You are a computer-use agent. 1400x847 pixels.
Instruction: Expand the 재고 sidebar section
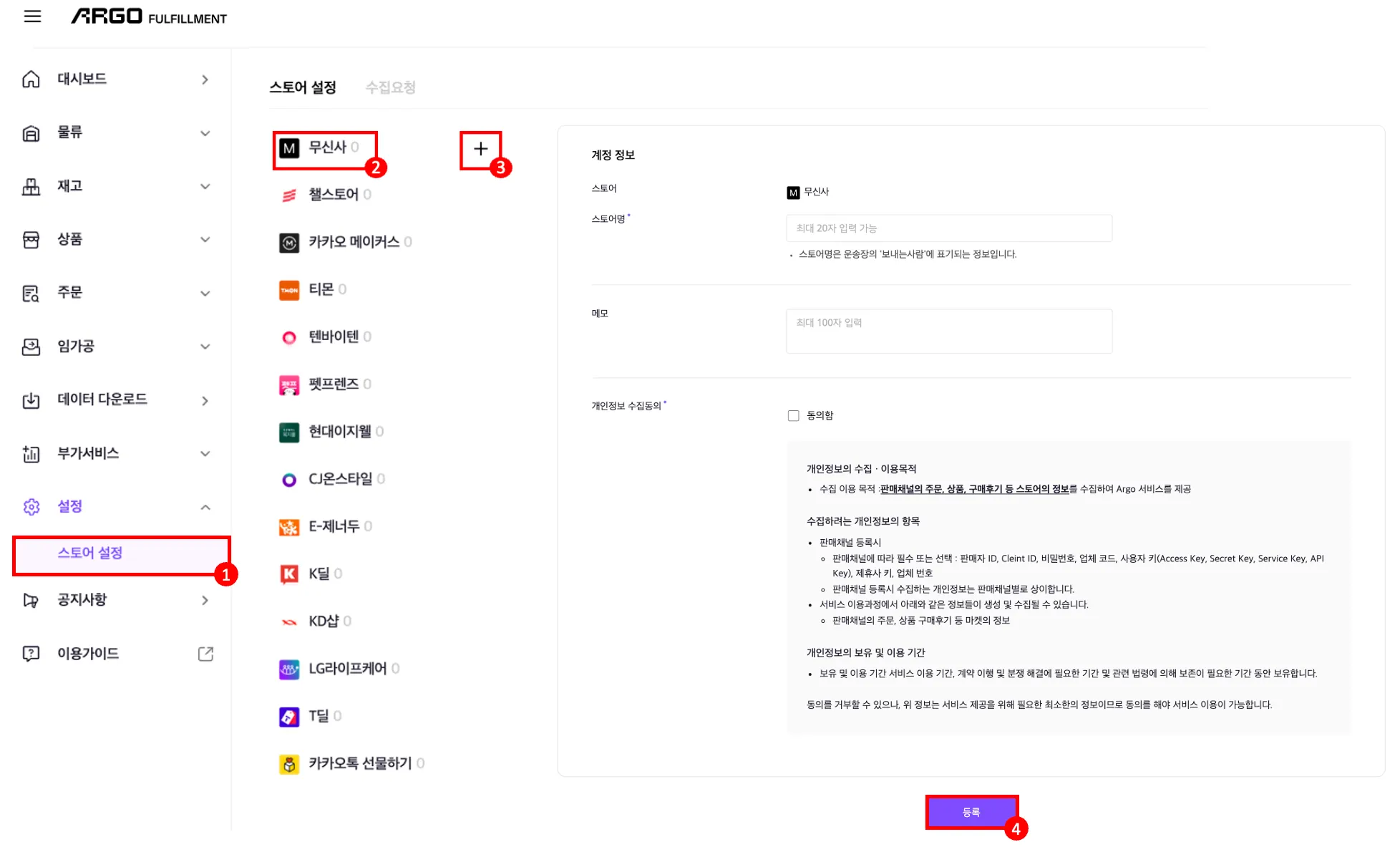tap(69, 186)
